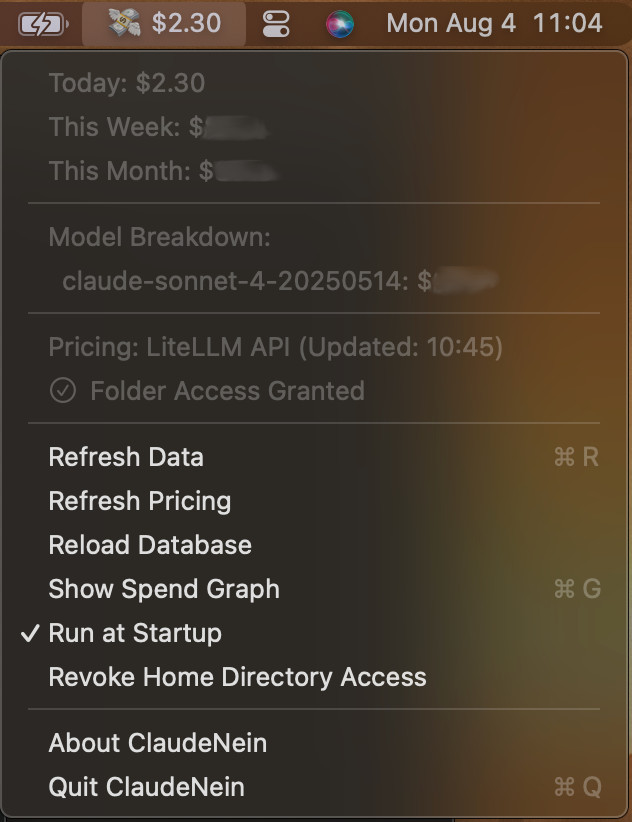The width and height of the screenshot is (632, 822).
Task: Click the ClaudeNein money icon in menu bar
Action: pyautogui.click(x=125, y=23)
